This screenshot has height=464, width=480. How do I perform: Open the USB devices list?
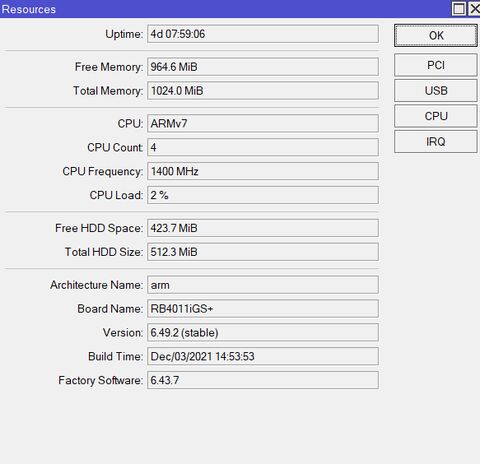point(436,90)
